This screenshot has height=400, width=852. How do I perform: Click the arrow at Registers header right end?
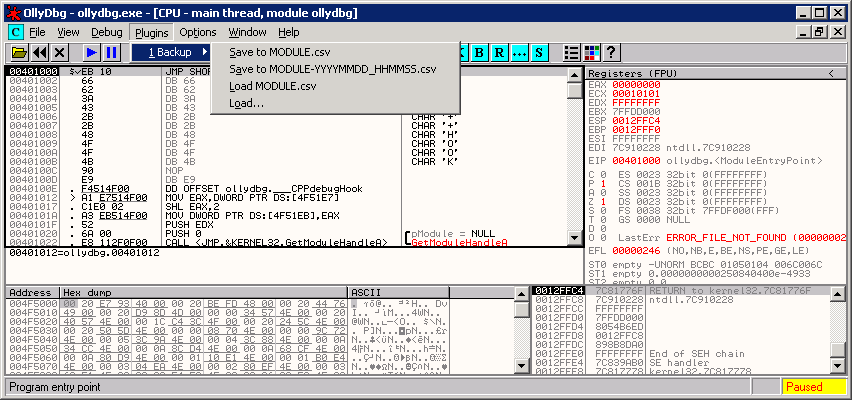click(831, 73)
